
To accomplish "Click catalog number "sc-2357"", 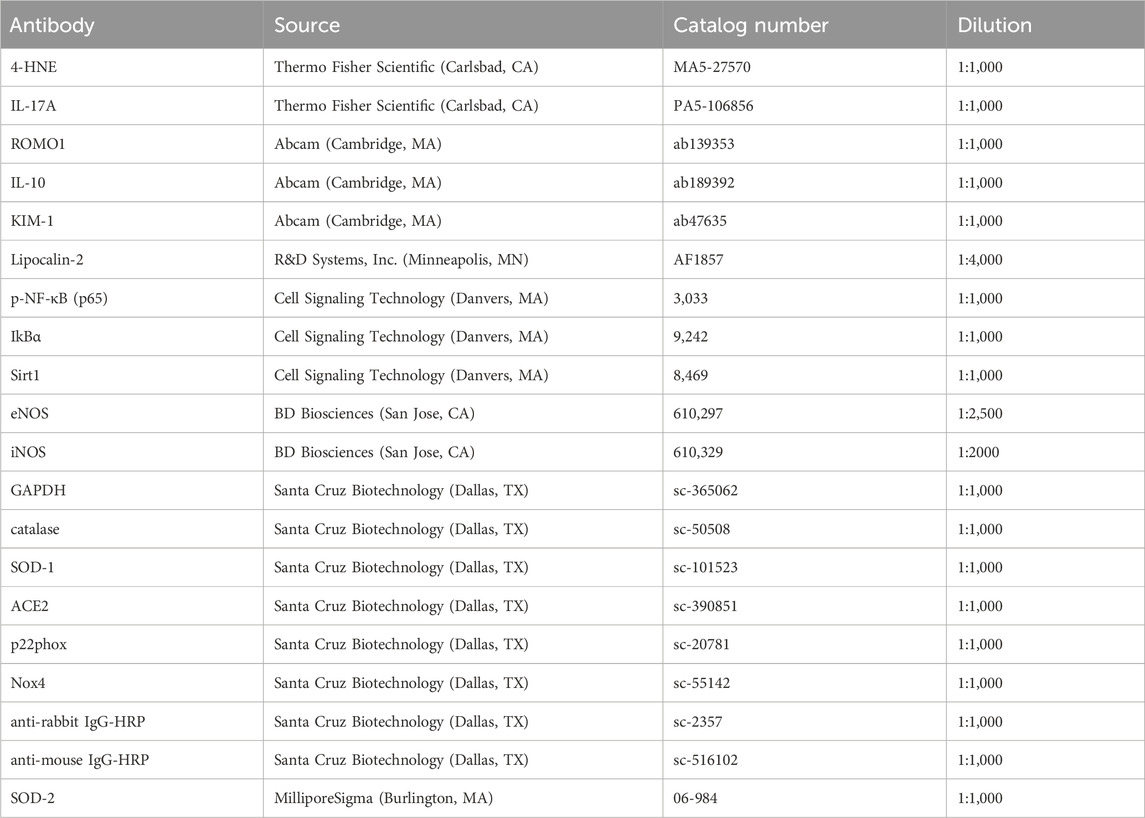I will coord(698,722).
